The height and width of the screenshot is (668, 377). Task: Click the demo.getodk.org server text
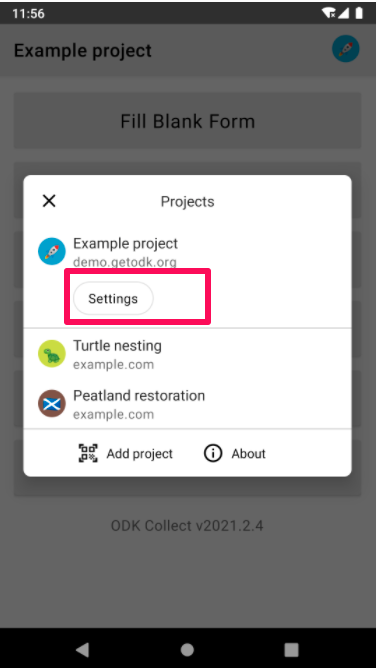[124, 262]
